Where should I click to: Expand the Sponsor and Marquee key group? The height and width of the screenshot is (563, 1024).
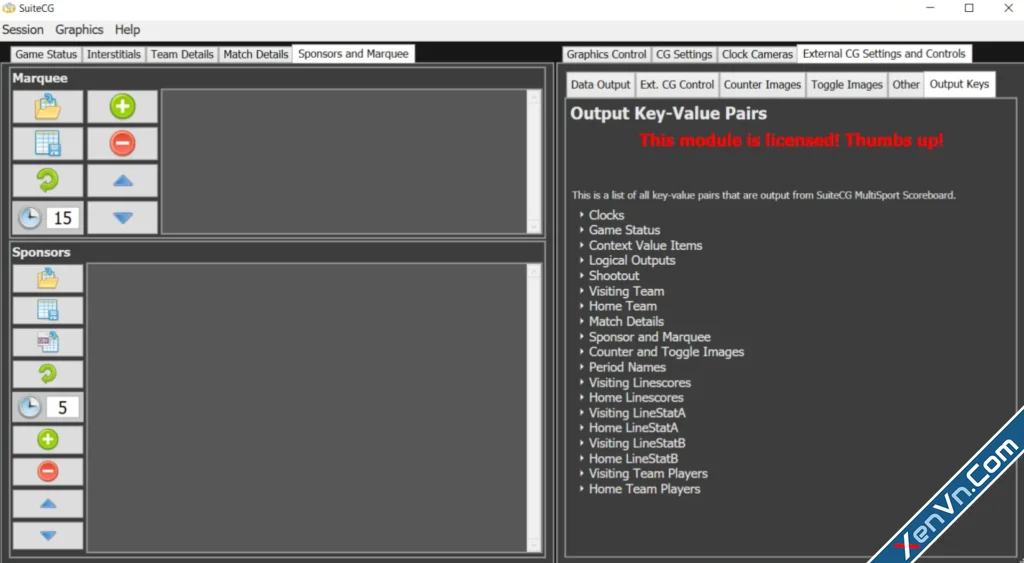(x=581, y=336)
